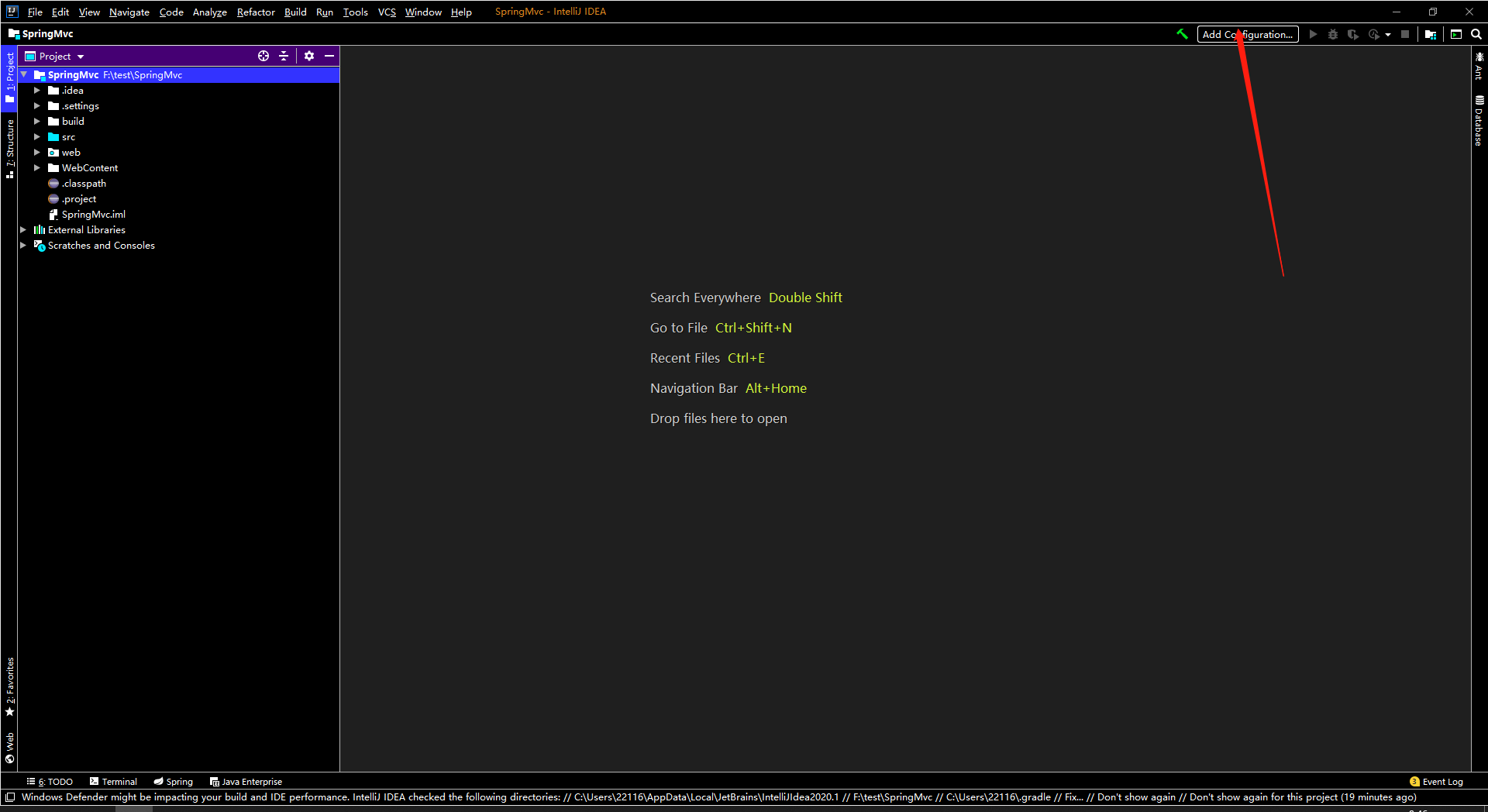
Task: Open Project panel settings gear
Action: 309,56
